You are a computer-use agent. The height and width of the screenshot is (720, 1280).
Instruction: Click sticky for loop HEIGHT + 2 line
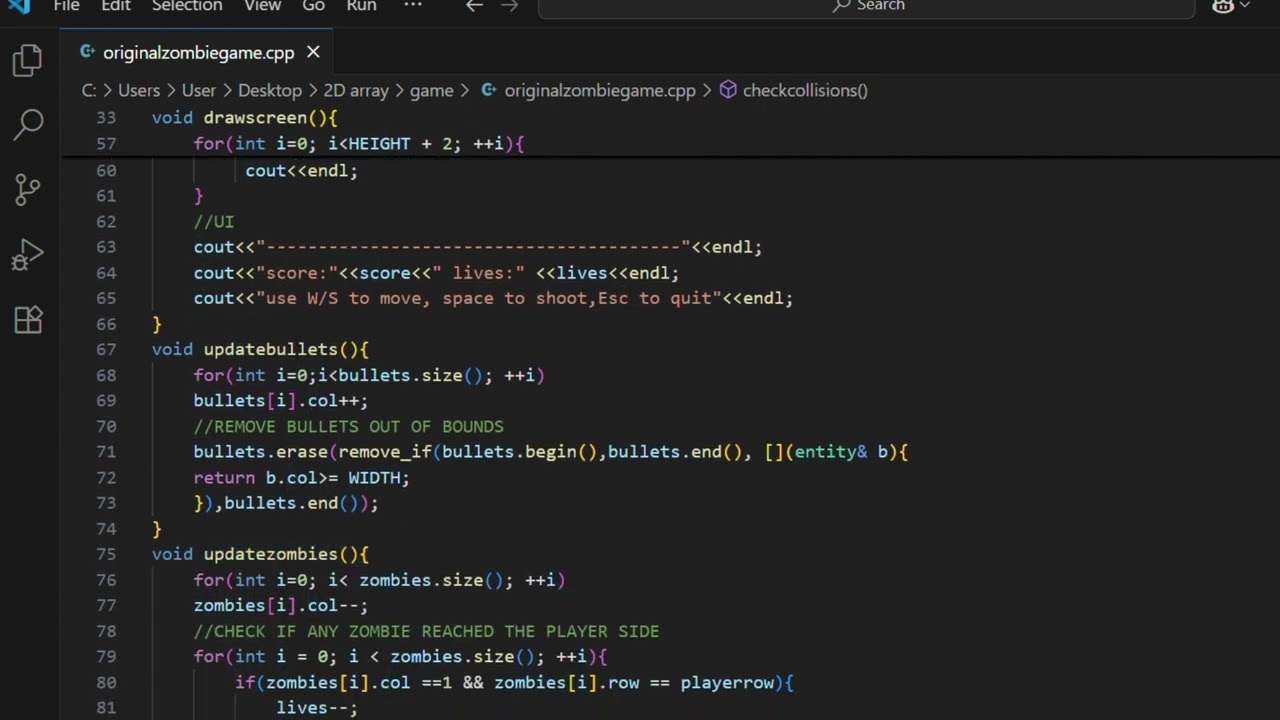(359, 144)
